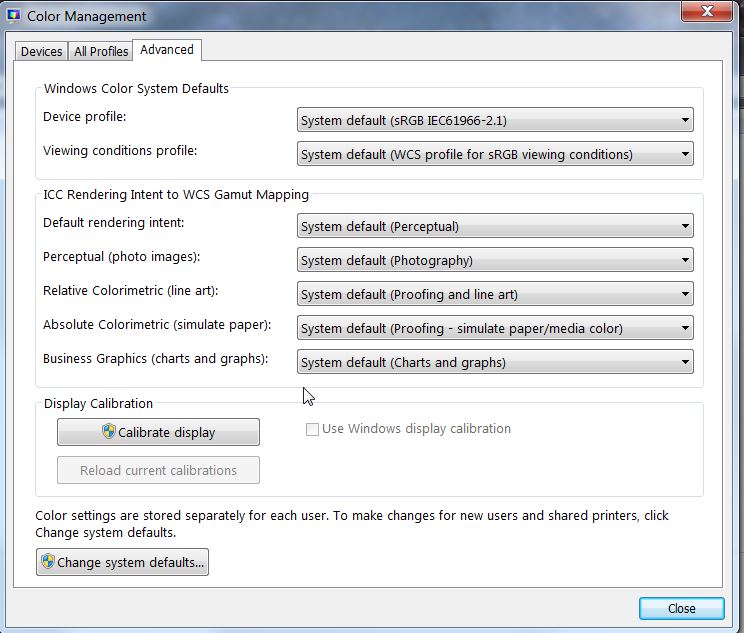Open the Default rendering intent dropdown

pos(495,227)
